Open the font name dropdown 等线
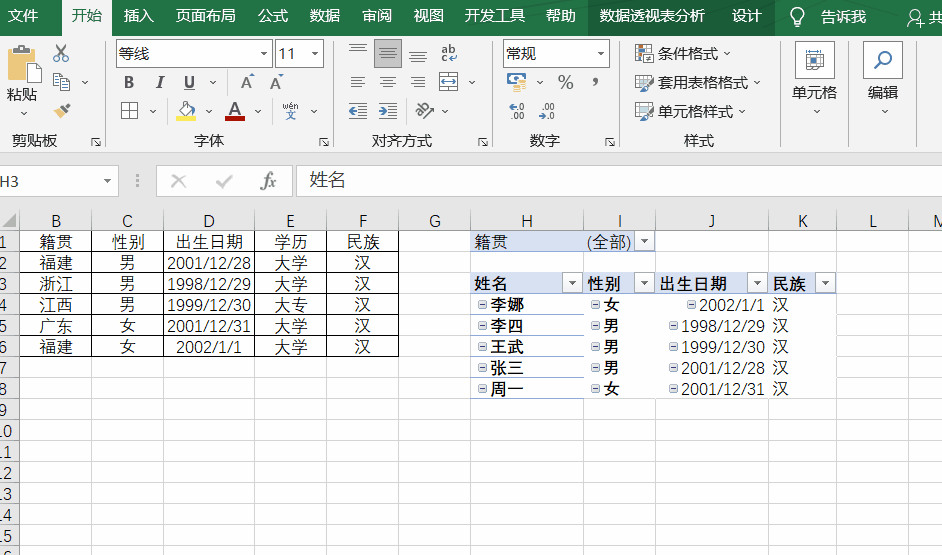This screenshot has height=555, width=942. (x=264, y=54)
